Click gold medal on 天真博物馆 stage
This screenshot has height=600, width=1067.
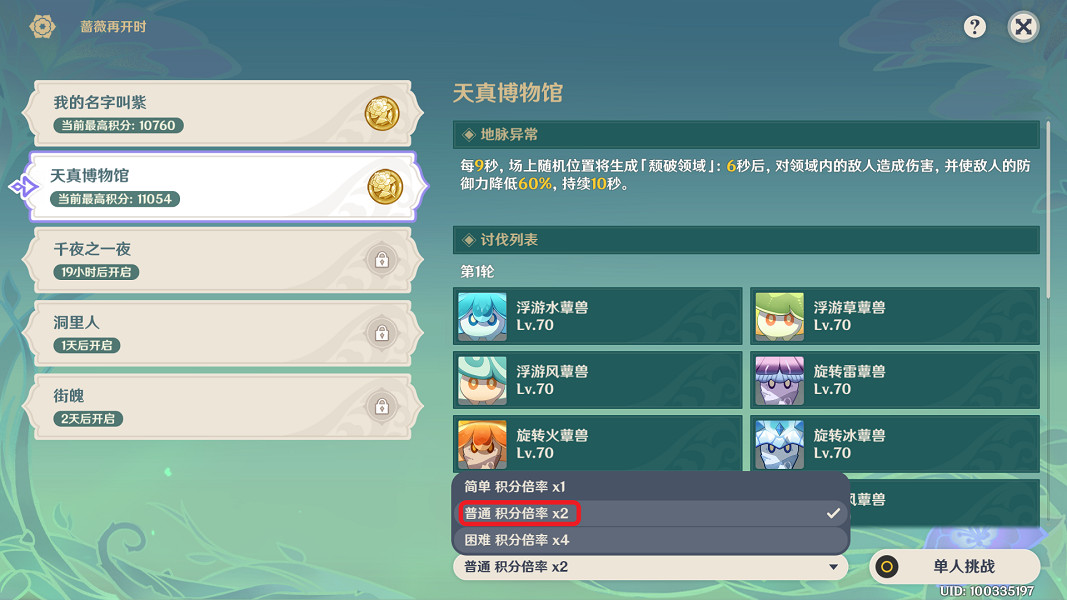tap(385, 186)
